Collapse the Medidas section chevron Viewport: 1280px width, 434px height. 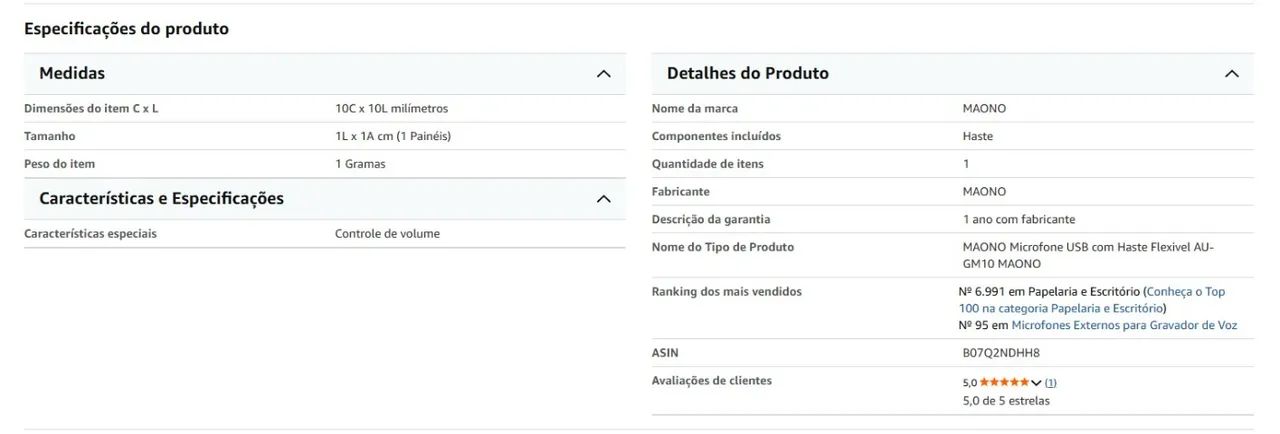click(x=603, y=74)
